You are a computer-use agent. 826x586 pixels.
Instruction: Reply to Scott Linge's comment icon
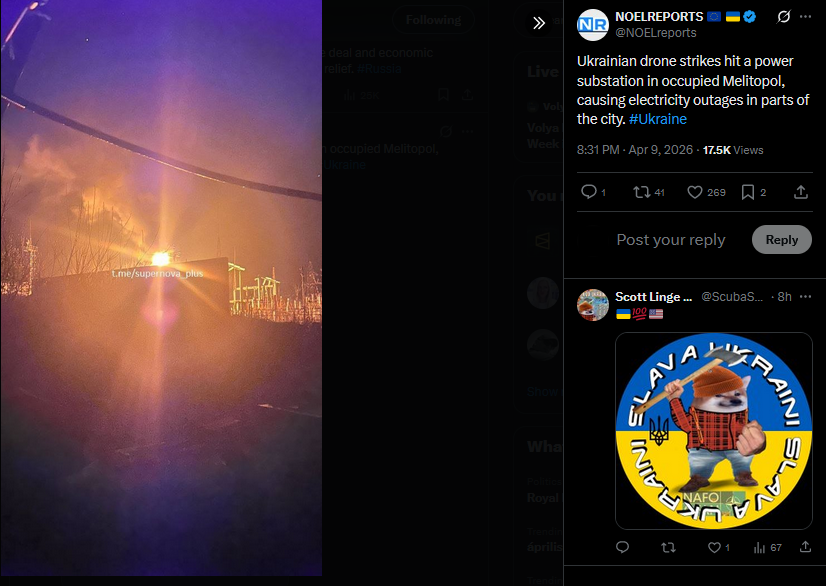pyautogui.click(x=622, y=548)
